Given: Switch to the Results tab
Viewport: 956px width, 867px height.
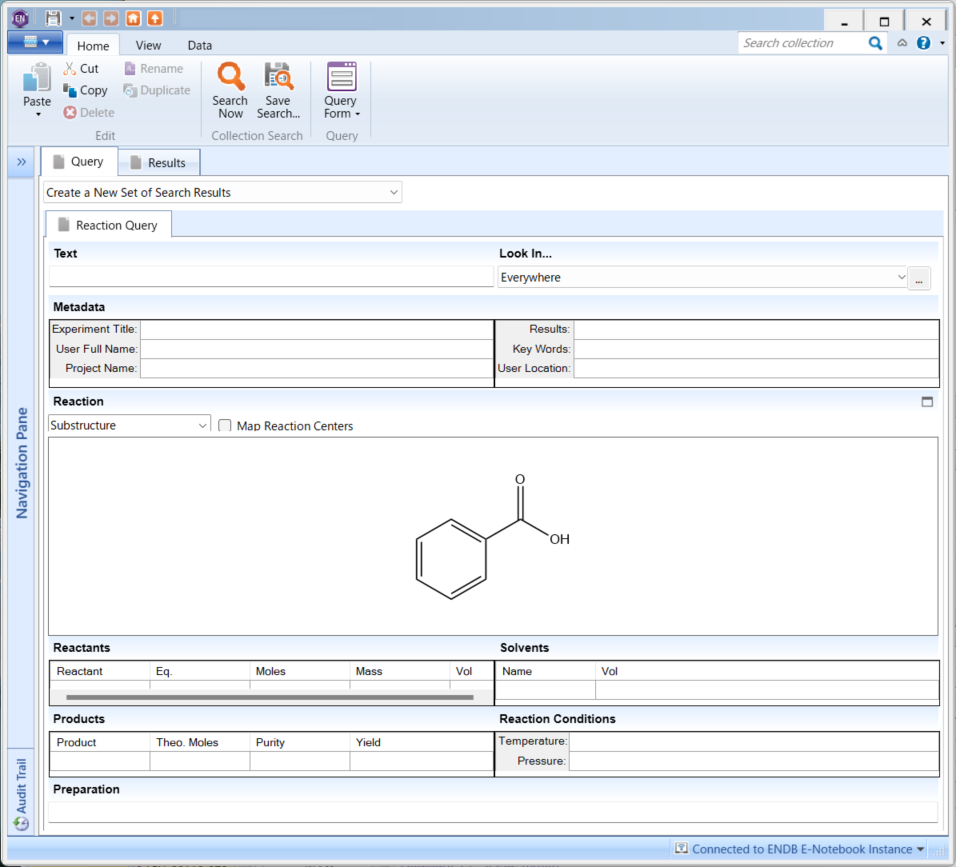Looking at the screenshot, I should coord(159,163).
